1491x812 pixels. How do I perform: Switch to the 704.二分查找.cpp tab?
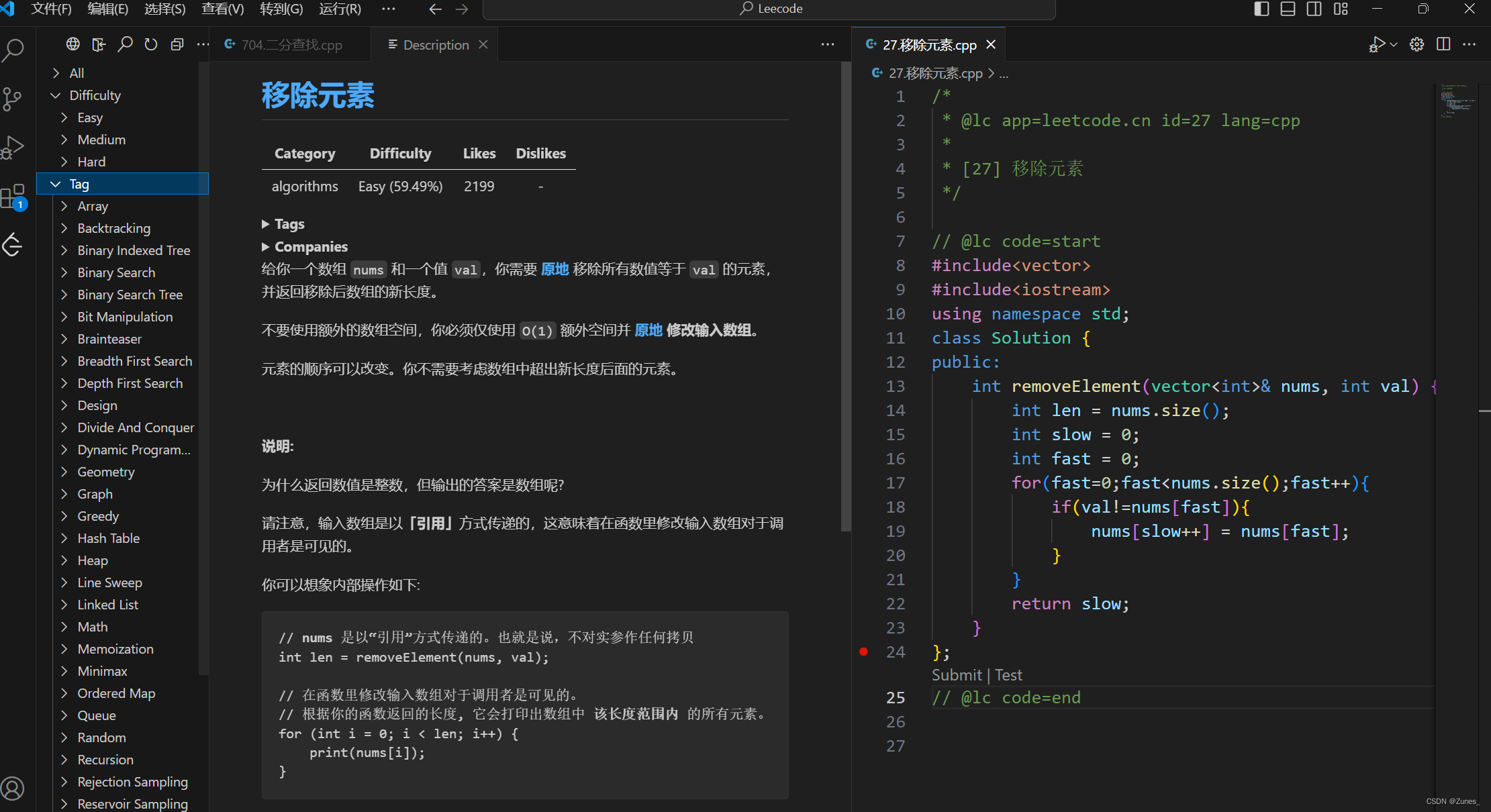pyautogui.click(x=290, y=44)
